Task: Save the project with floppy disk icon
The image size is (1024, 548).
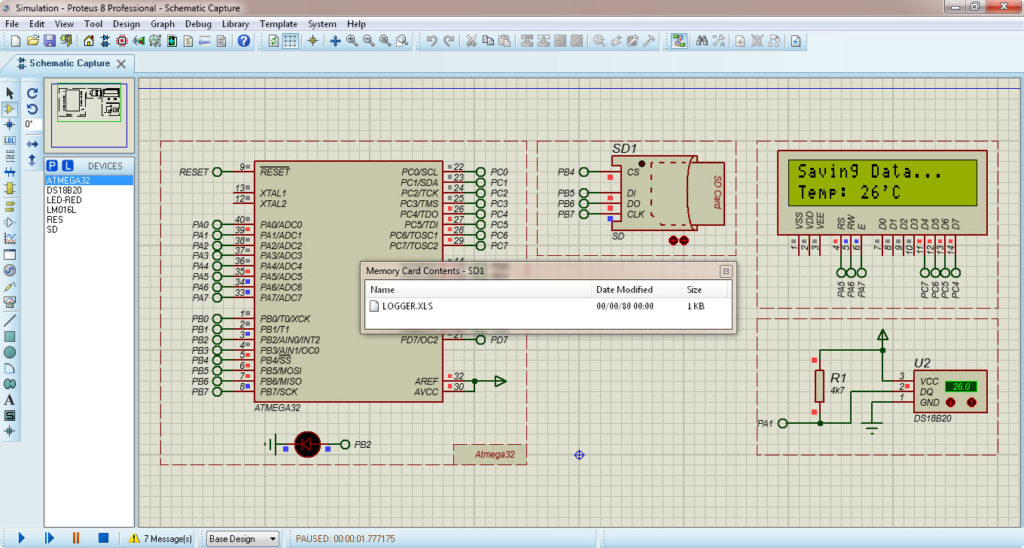Action: click(x=50, y=40)
